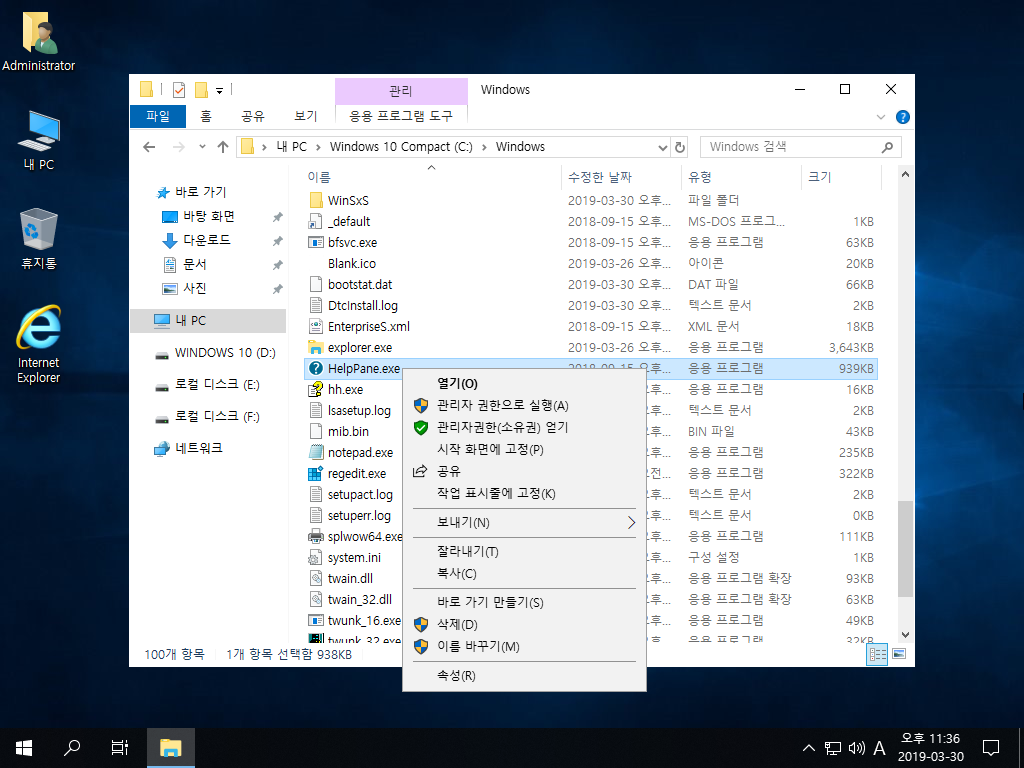Viewport: 1024px width, 768px height.
Task: Choose 공유 from the context menu
Action: (524, 472)
